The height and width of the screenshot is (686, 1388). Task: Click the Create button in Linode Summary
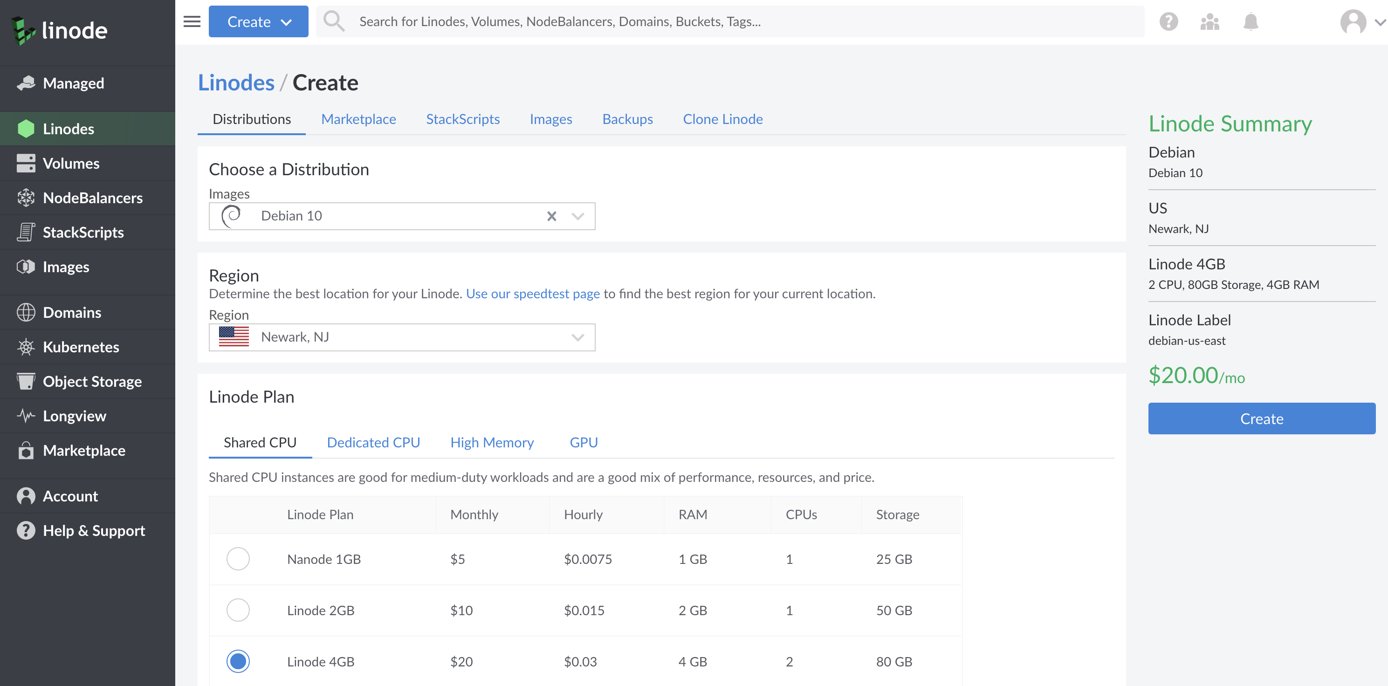click(1261, 419)
